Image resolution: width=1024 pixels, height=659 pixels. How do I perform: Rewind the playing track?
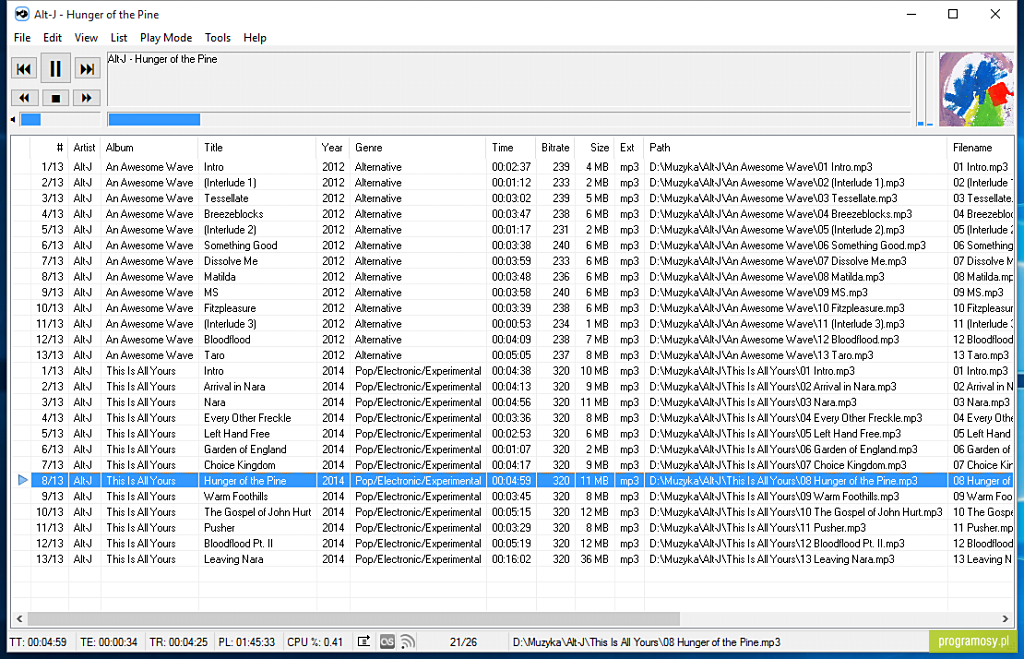(24, 98)
